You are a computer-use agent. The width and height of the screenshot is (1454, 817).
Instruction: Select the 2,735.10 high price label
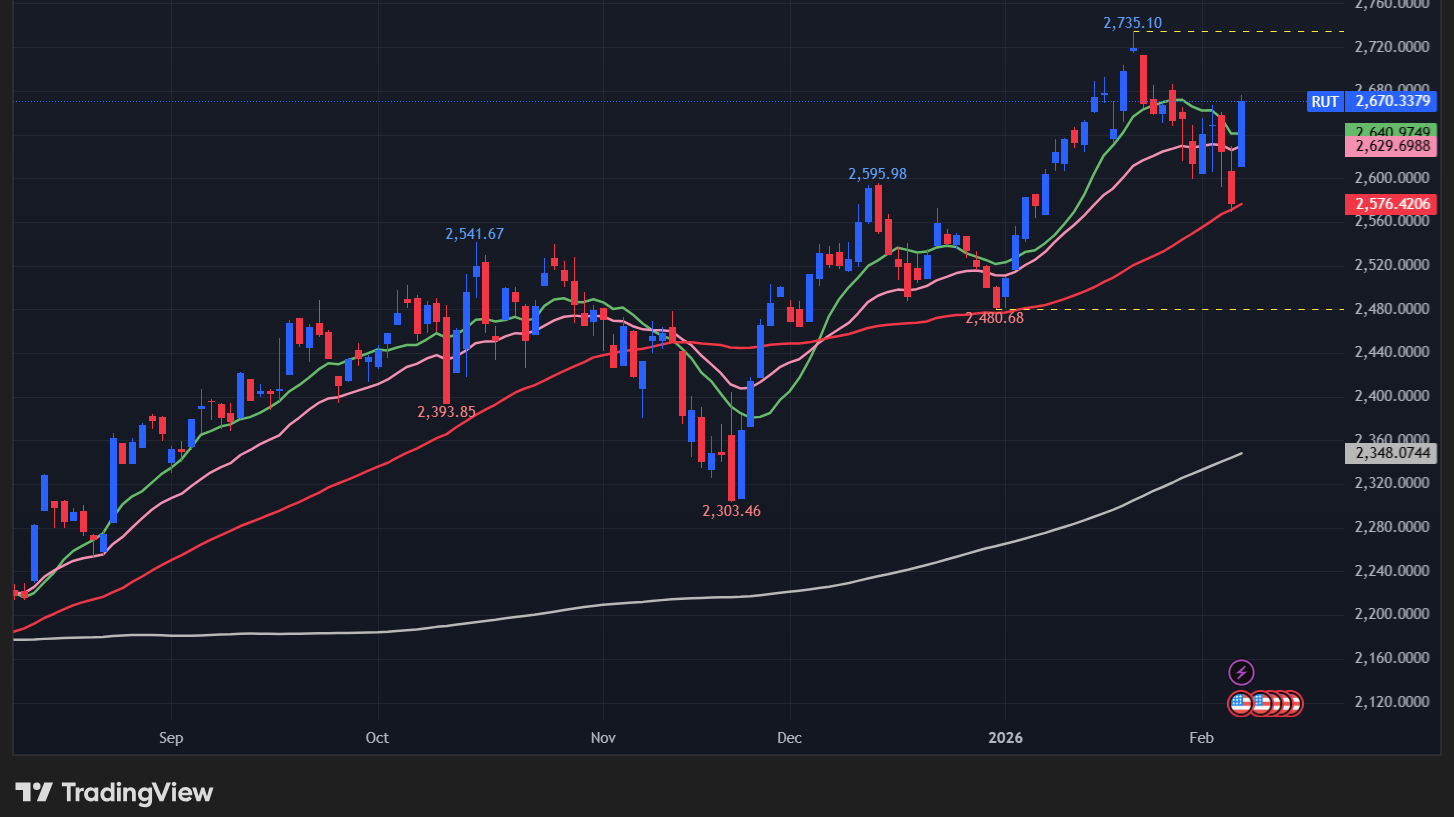point(1132,23)
